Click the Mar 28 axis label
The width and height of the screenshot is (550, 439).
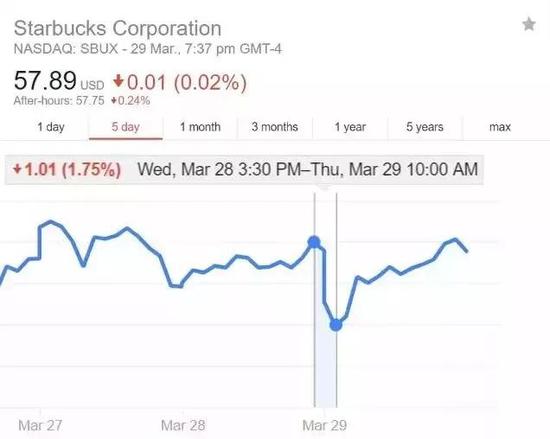point(183,425)
